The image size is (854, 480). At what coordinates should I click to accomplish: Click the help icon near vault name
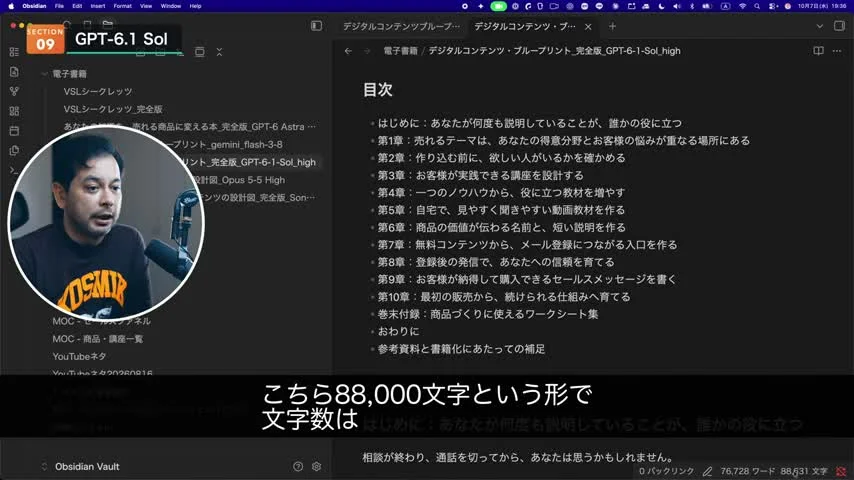coord(298,466)
